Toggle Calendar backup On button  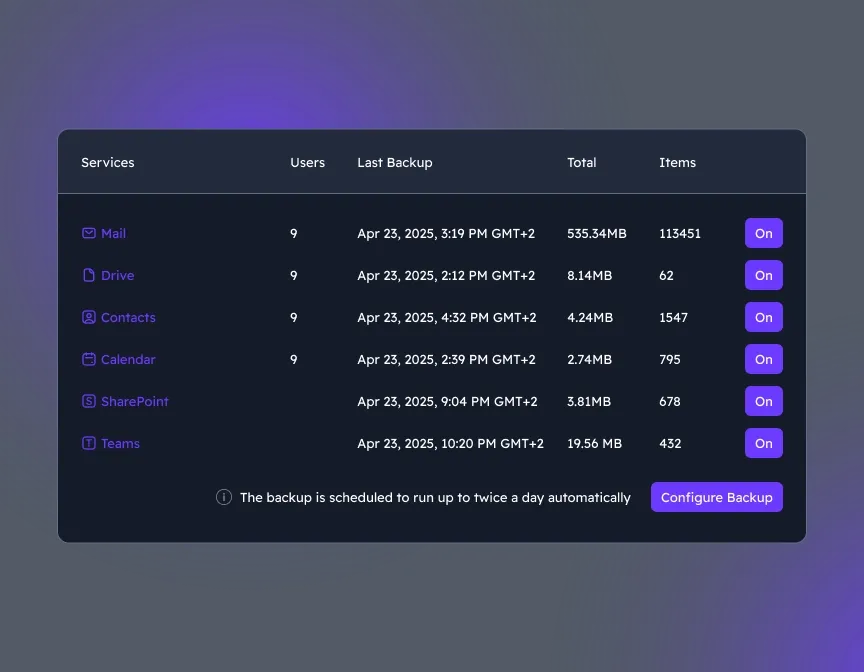tap(763, 359)
